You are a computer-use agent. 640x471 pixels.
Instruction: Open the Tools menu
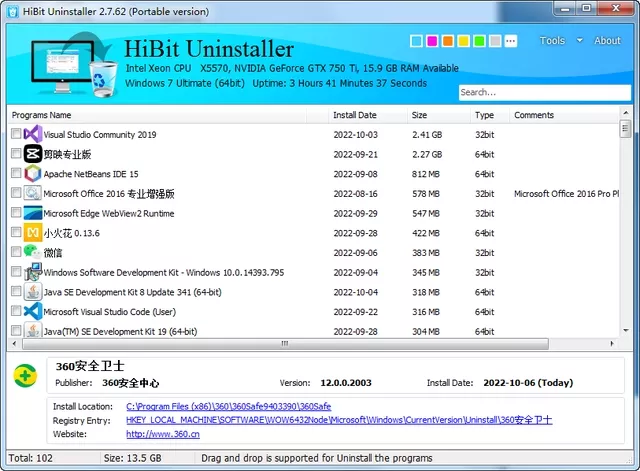[x=552, y=40]
